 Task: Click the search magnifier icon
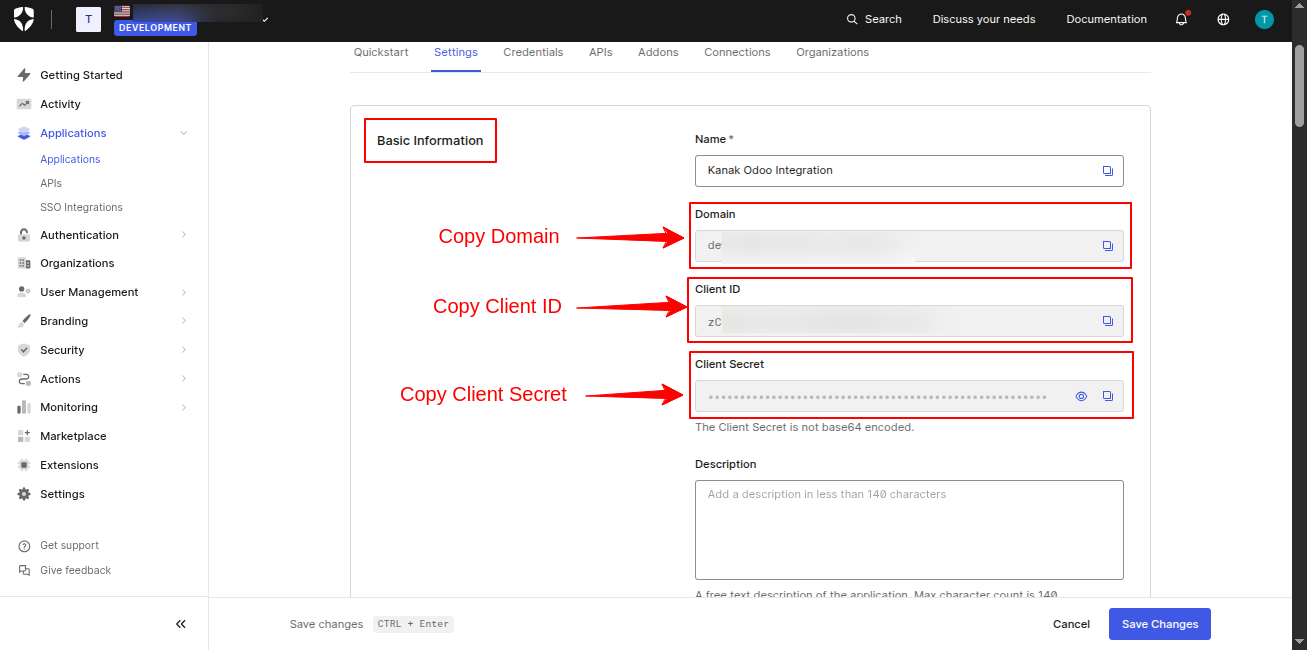(x=852, y=19)
